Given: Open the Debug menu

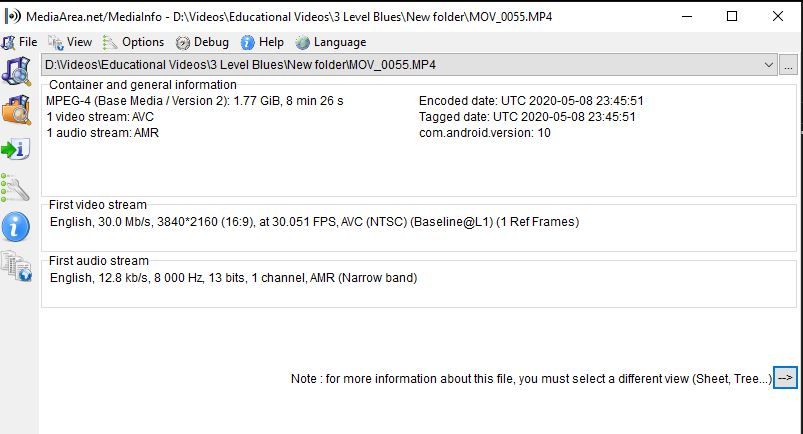Looking at the screenshot, I should (x=202, y=42).
